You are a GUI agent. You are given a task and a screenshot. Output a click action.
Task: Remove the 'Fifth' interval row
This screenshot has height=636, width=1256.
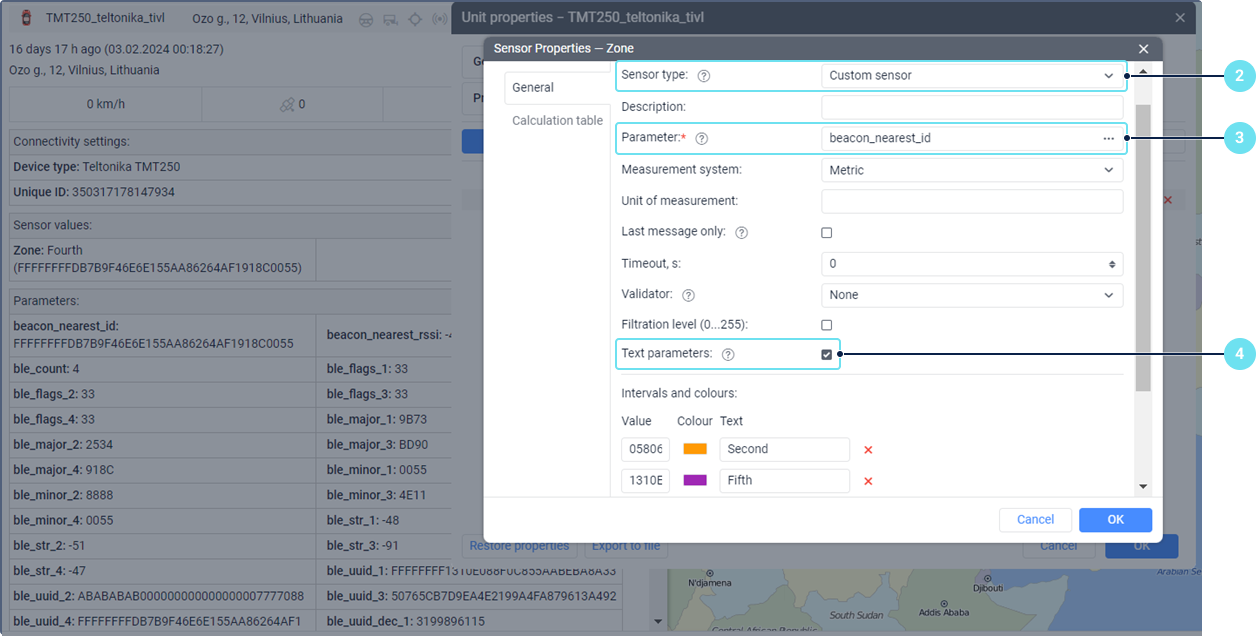[868, 481]
